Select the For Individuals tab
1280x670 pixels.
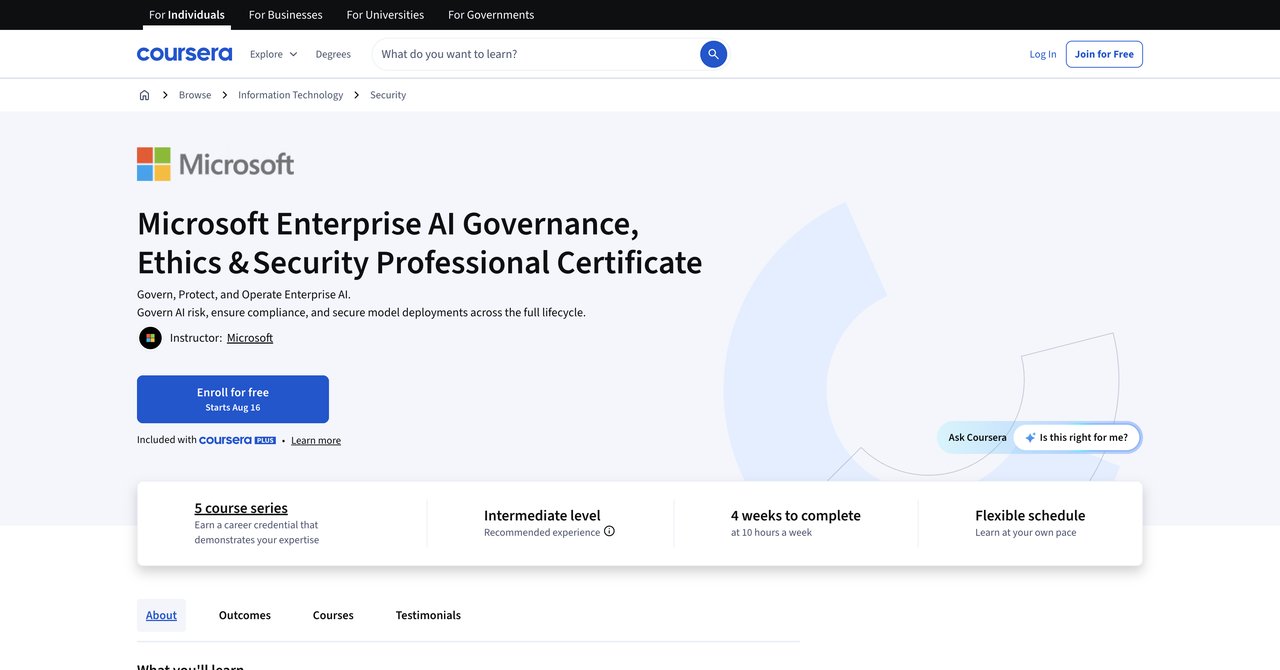[x=187, y=15]
